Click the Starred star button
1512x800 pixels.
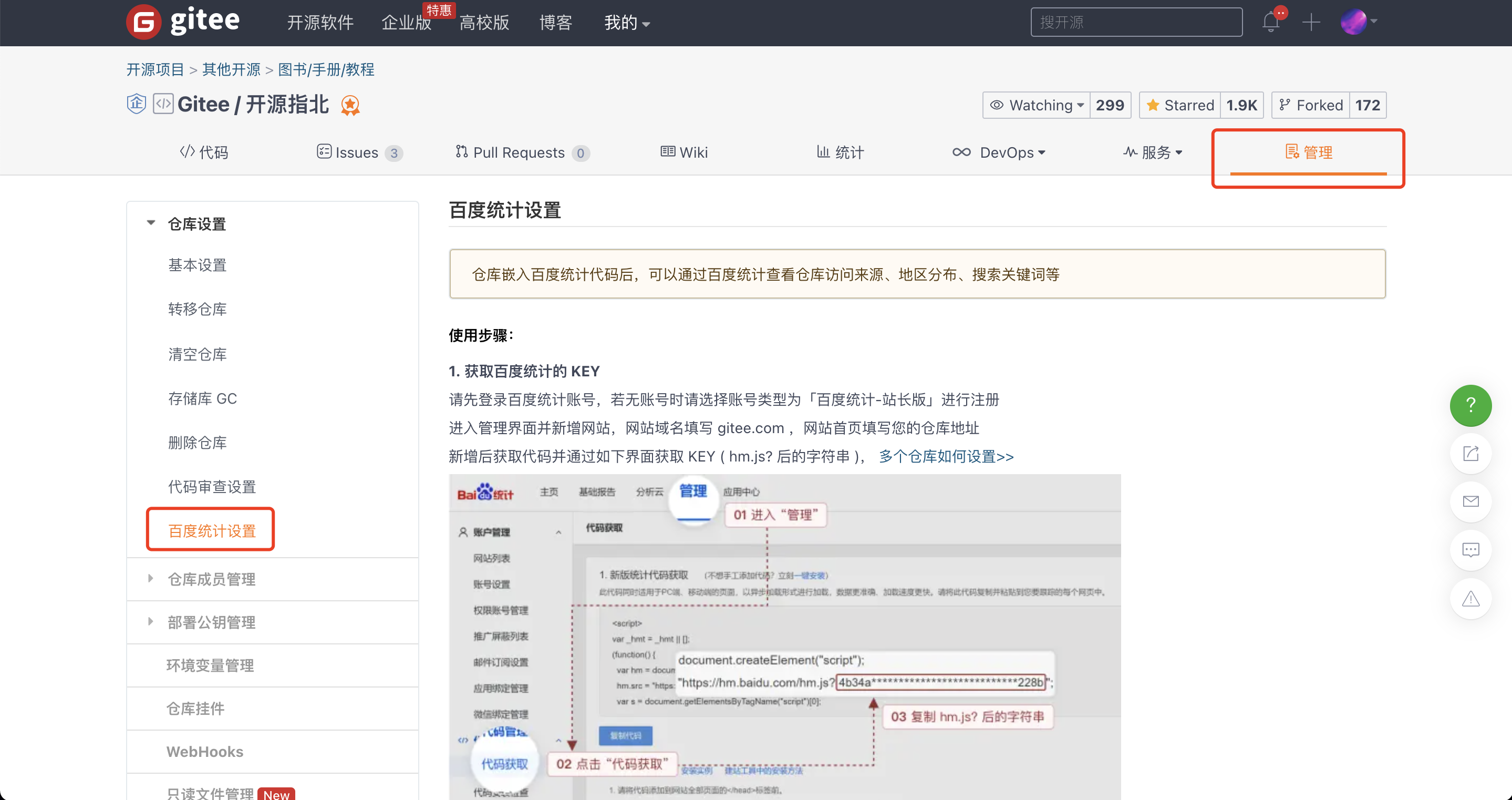coord(1180,105)
